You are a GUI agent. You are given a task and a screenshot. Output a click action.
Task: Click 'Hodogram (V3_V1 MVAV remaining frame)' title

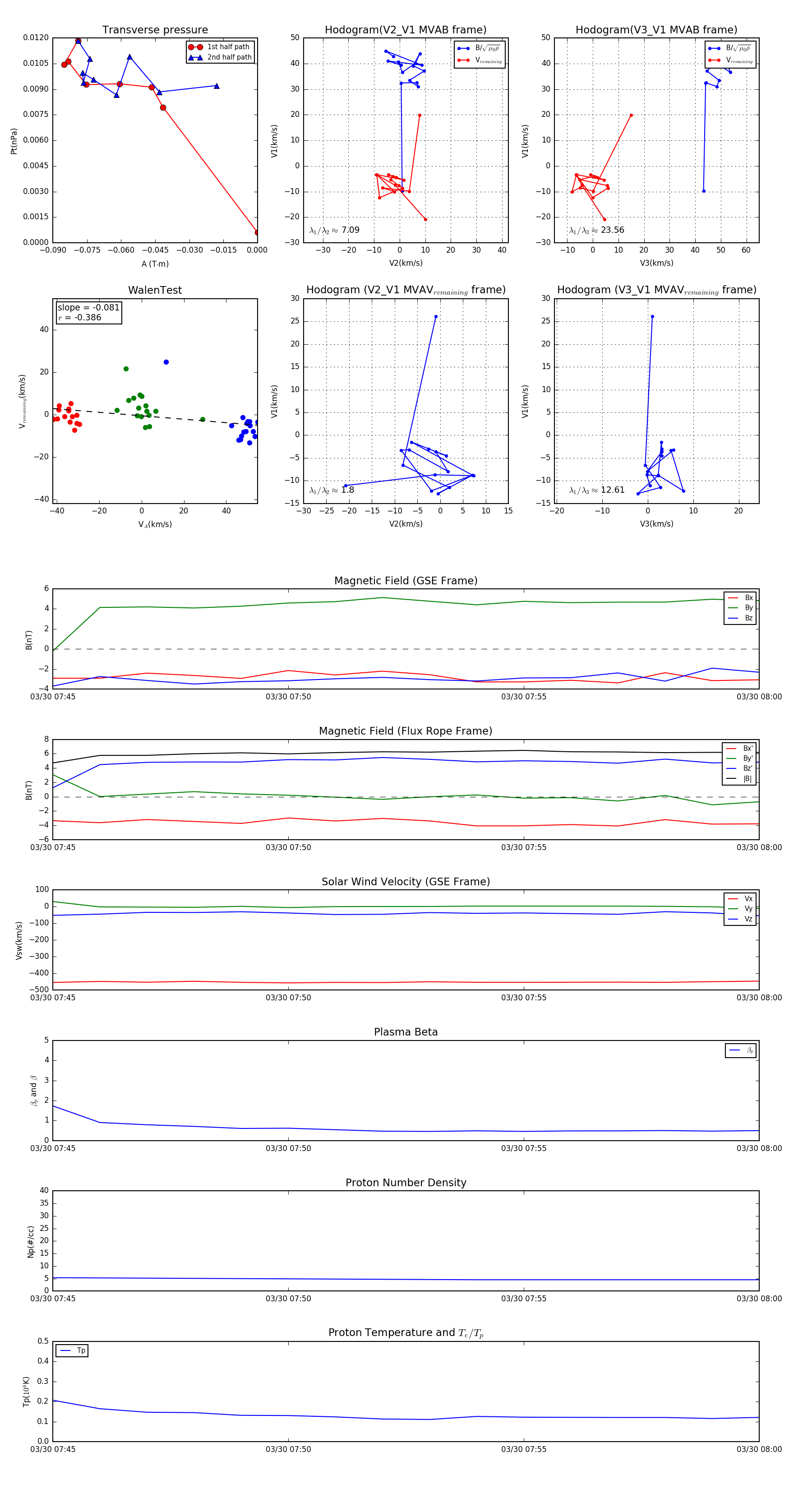[x=656, y=290]
